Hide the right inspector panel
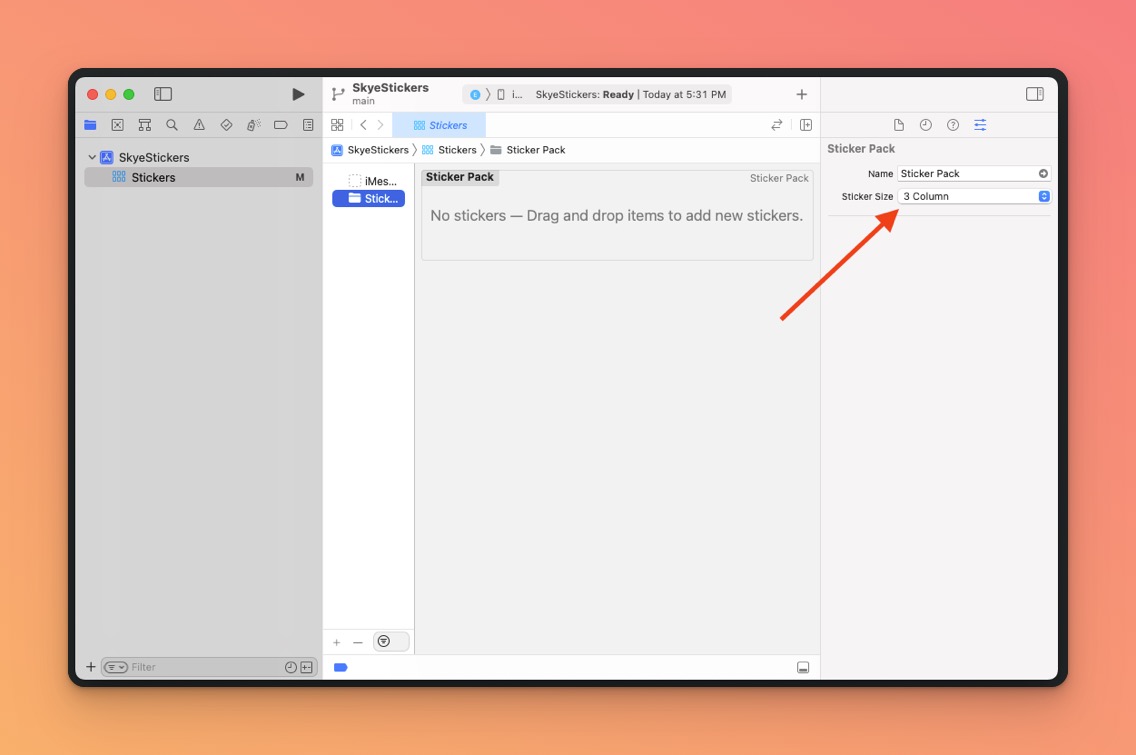This screenshot has height=755, width=1136. [x=1035, y=94]
